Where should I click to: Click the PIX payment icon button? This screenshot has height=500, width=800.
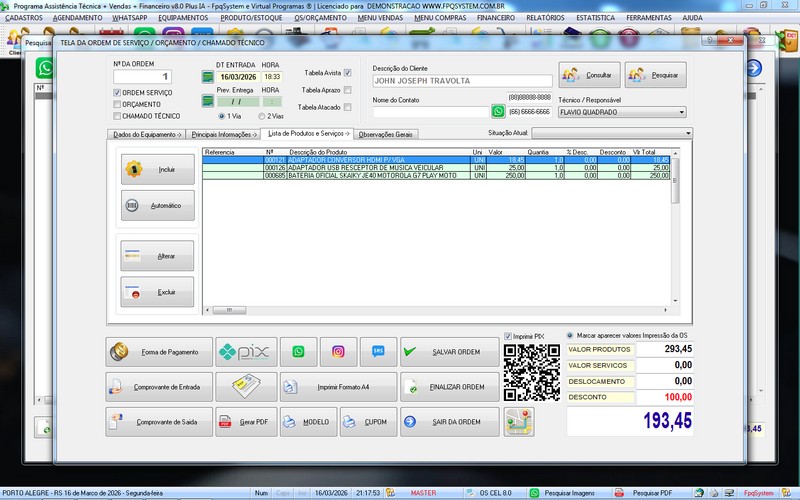245,352
